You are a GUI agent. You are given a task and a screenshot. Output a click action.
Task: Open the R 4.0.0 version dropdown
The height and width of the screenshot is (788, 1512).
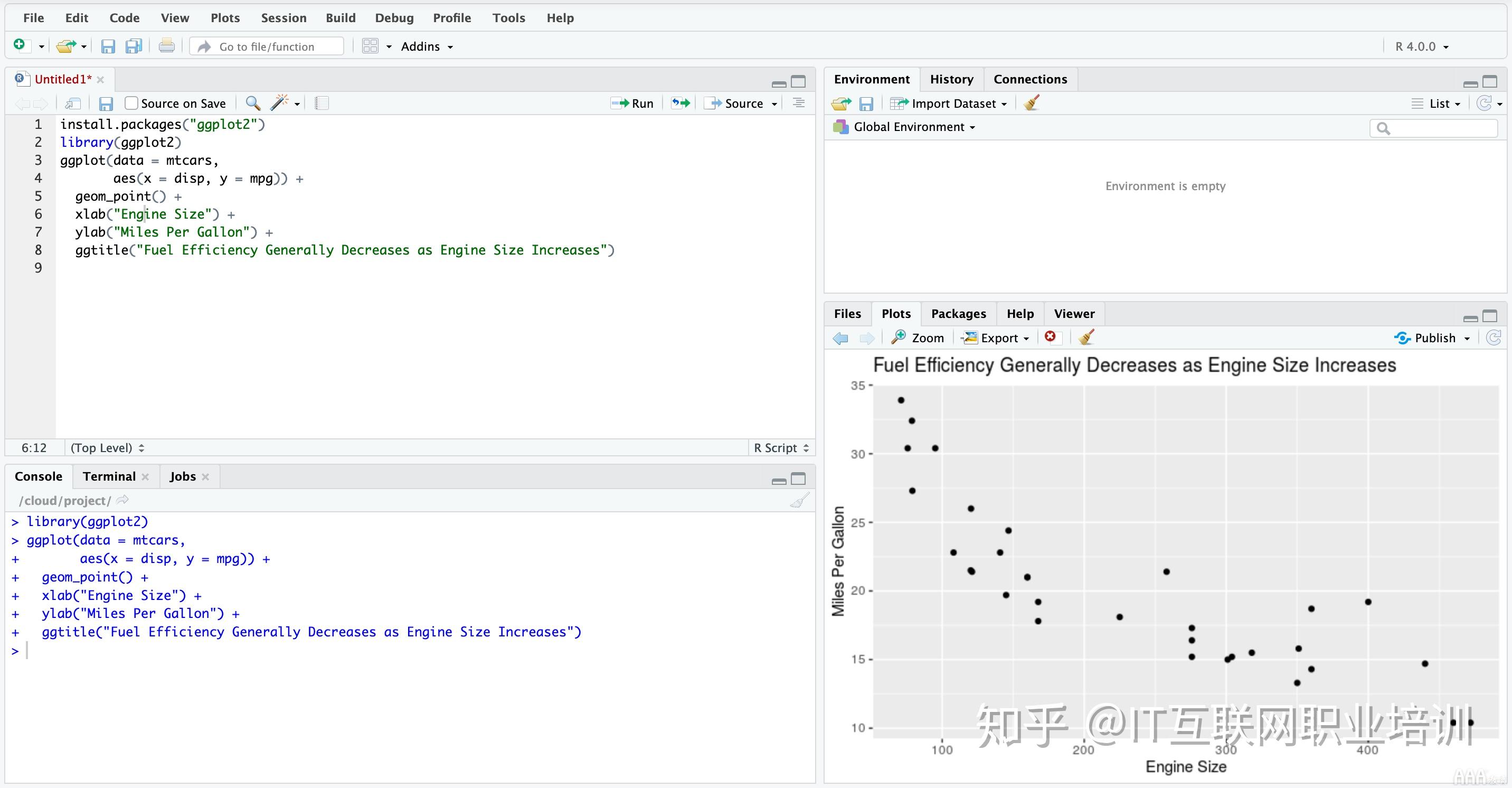(1422, 46)
